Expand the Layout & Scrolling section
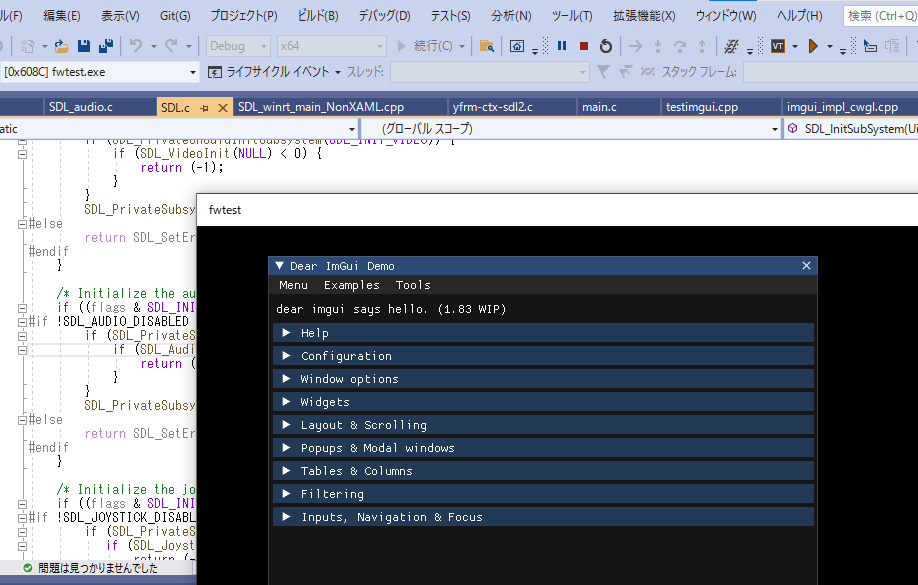Viewport: 918px width, 585px height. pyautogui.click(x=543, y=425)
